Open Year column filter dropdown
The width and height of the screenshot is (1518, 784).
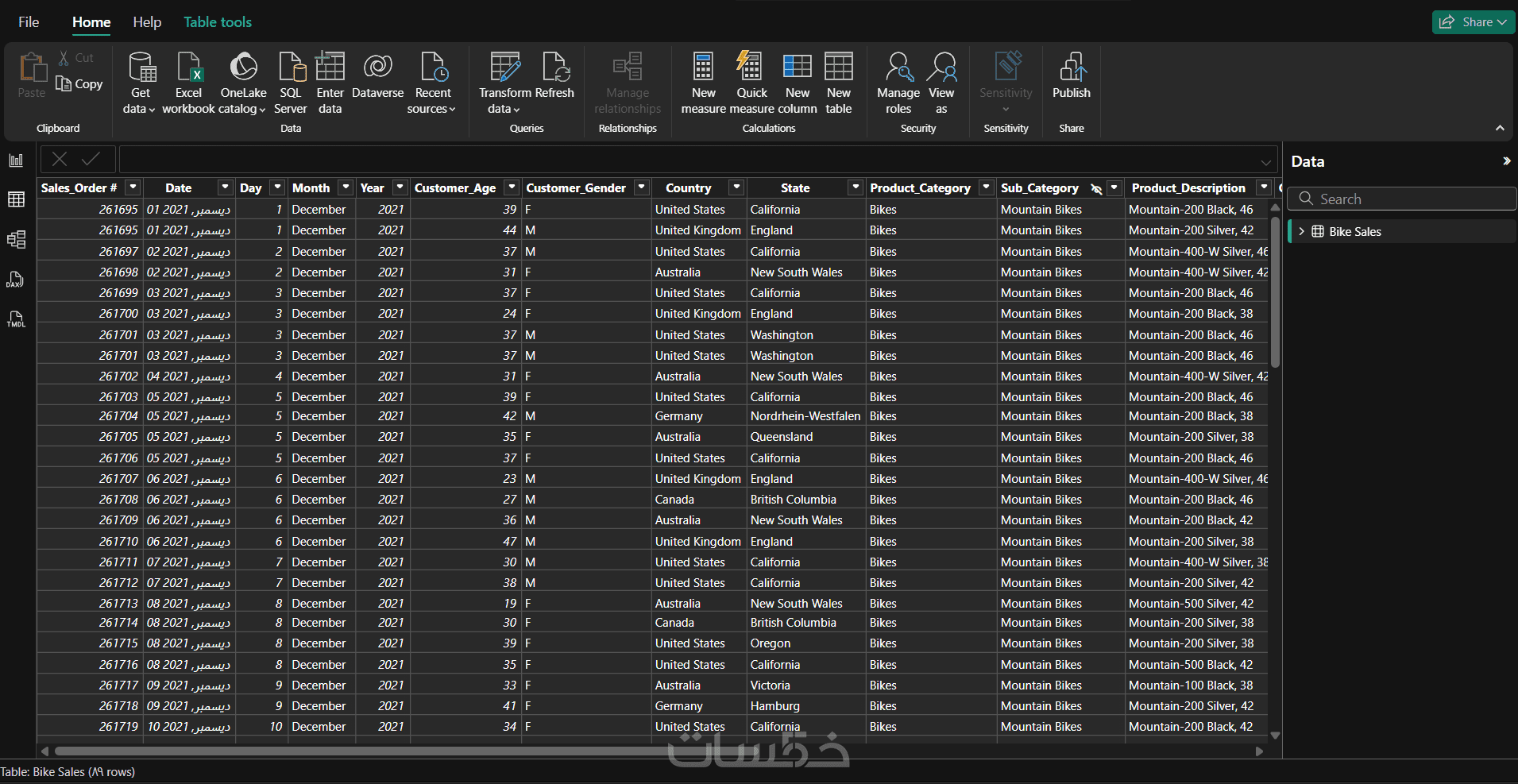pyautogui.click(x=400, y=187)
